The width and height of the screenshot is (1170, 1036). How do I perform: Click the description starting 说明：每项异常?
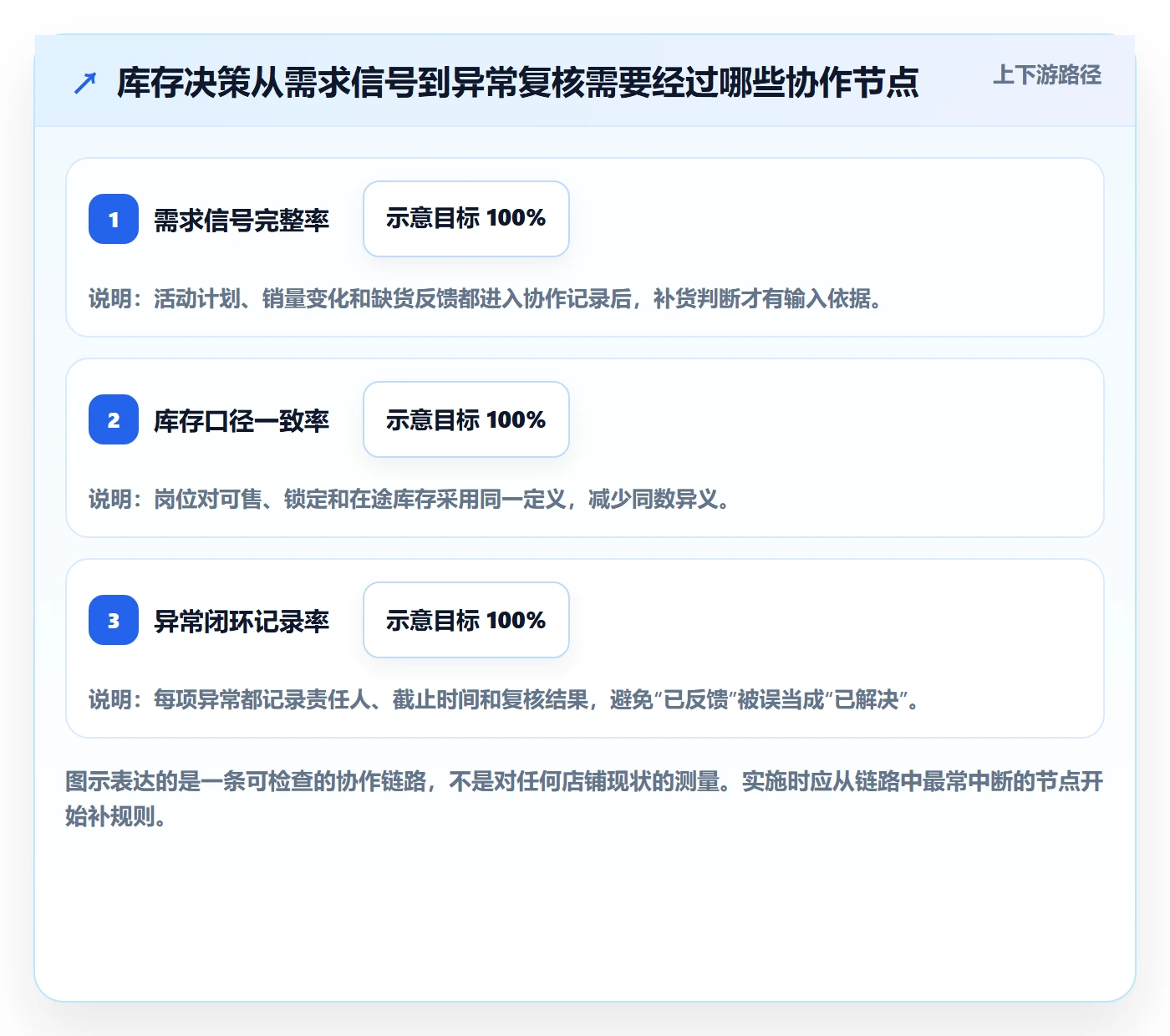505,699
